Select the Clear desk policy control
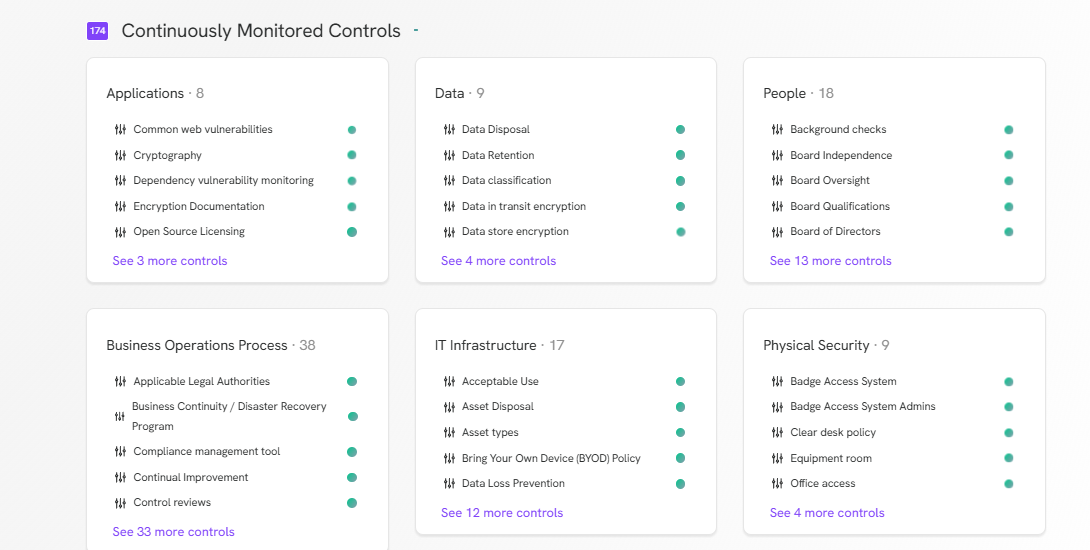The height and width of the screenshot is (550, 1090). pyautogui.click(x=833, y=432)
